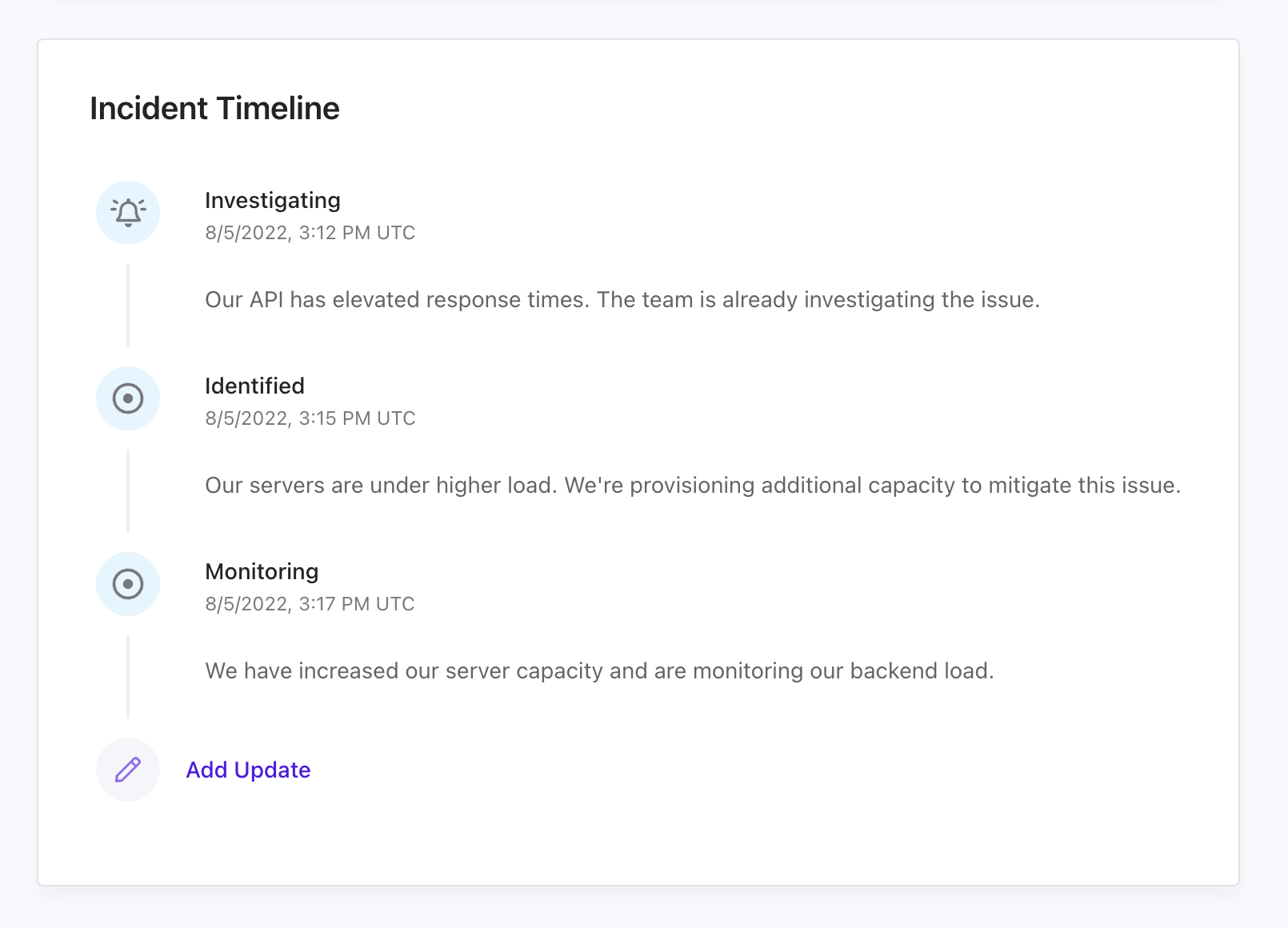Click the connector line below Monitoring icon
Image resolution: width=1288 pixels, height=928 pixels.
click(x=128, y=677)
